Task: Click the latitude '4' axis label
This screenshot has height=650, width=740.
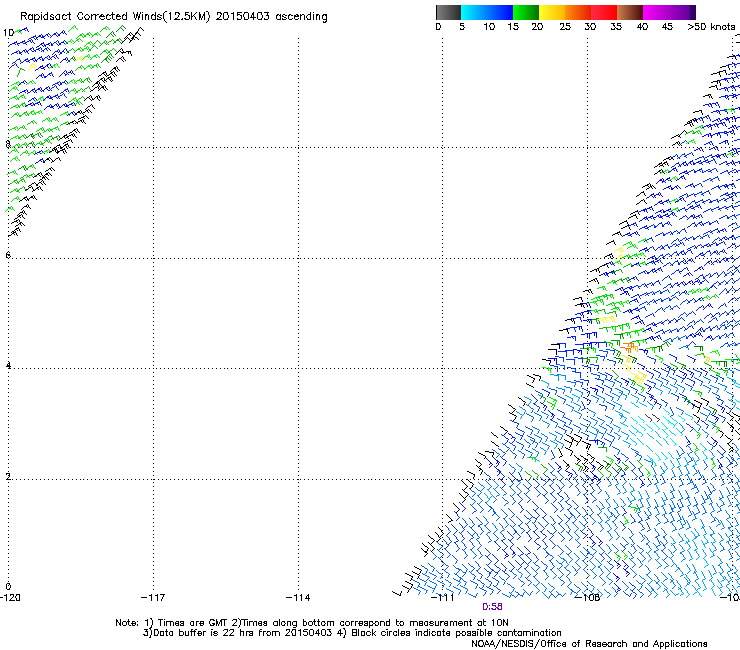Action: (x=8, y=366)
